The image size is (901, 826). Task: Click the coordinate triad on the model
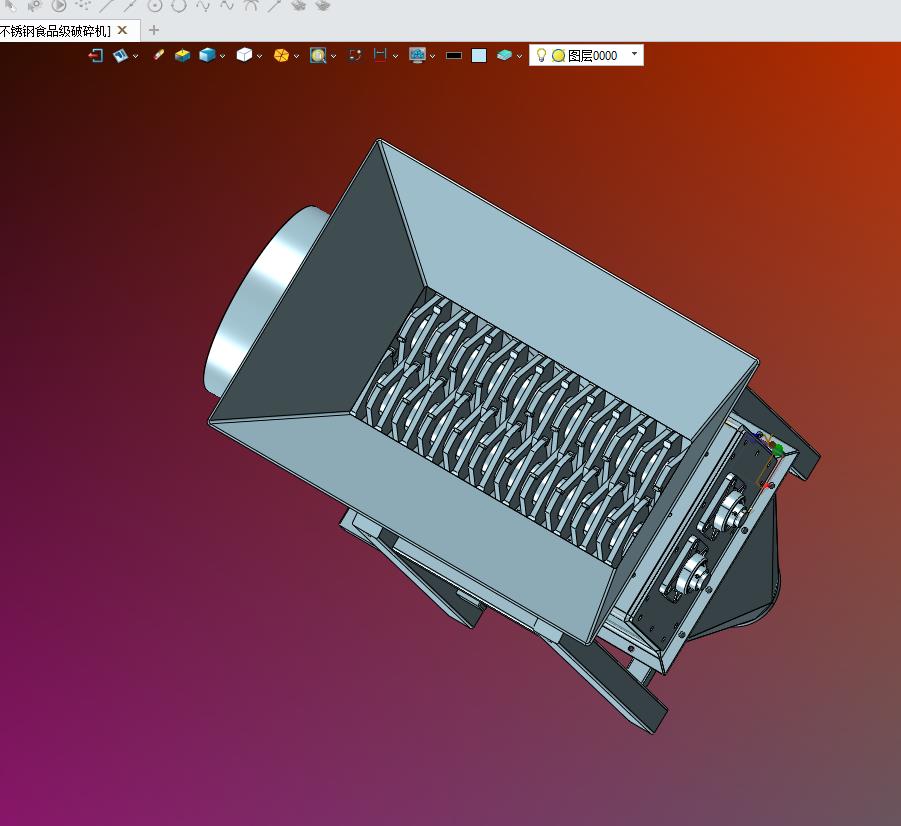click(x=768, y=458)
